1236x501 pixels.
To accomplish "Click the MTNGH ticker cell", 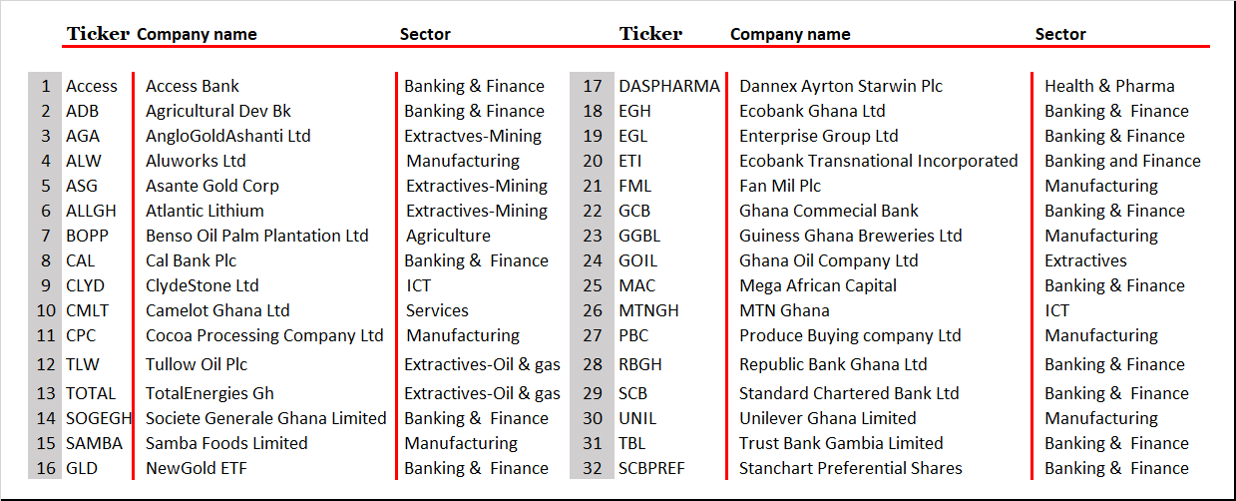I will pyautogui.click(x=648, y=311).
